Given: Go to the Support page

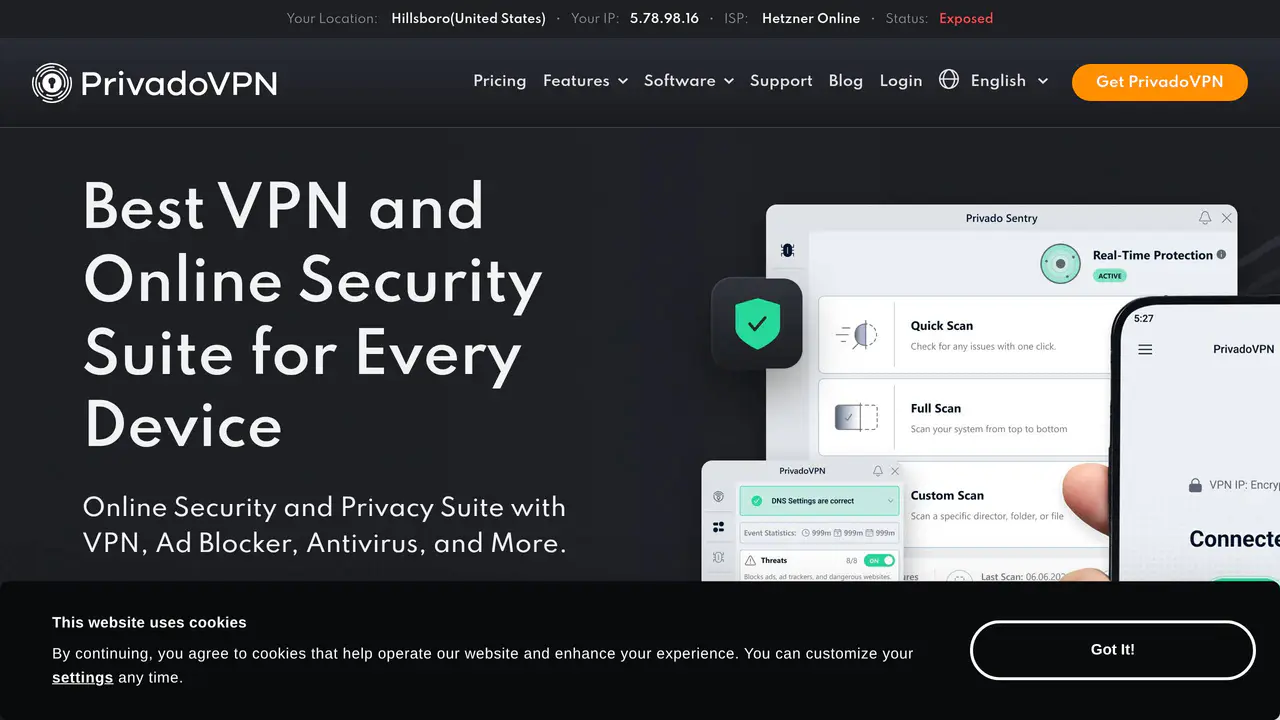Looking at the screenshot, I should click(x=781, y=81).
